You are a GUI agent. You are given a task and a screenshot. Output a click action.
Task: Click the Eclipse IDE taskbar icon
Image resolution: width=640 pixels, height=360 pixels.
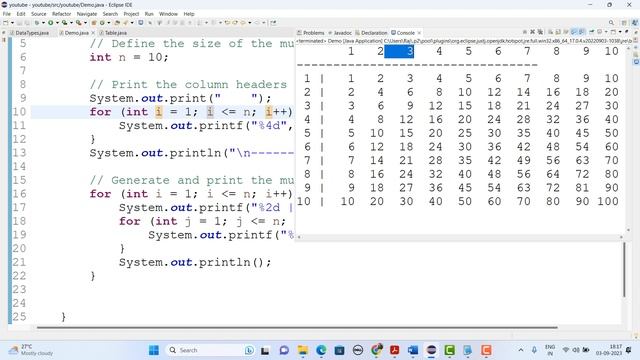(x=431, y=350)
